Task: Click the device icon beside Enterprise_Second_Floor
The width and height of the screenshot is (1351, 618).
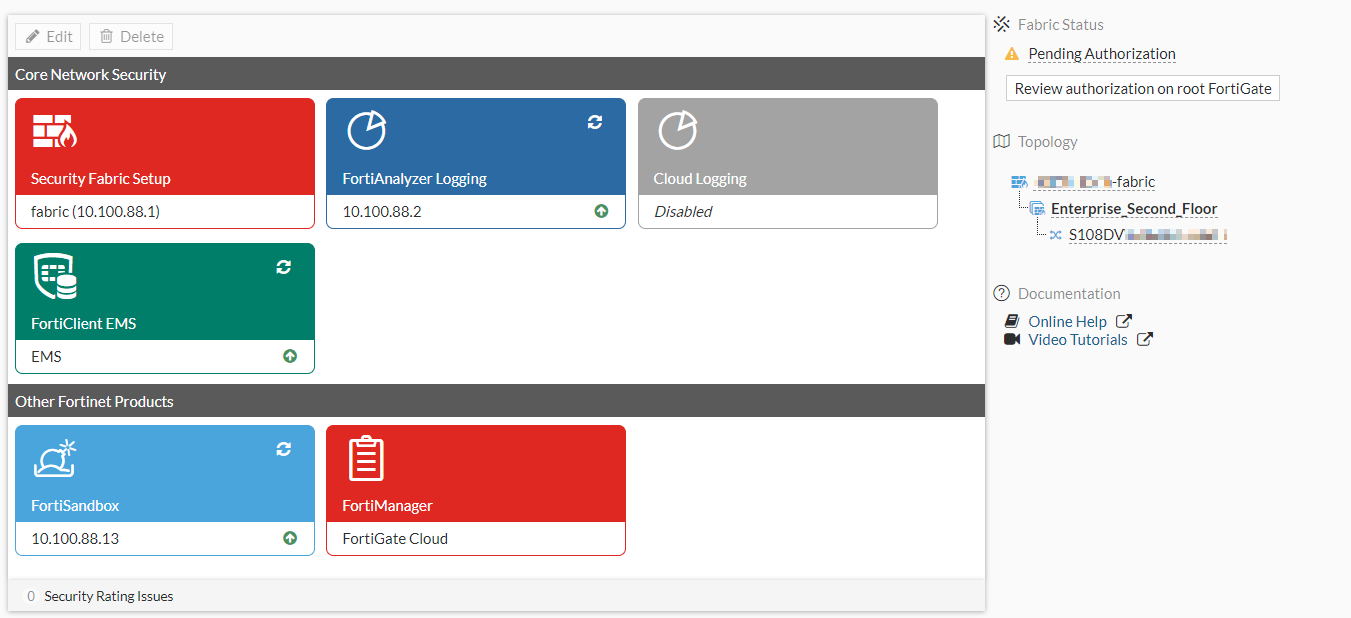Action: (x=1037, y=209)
